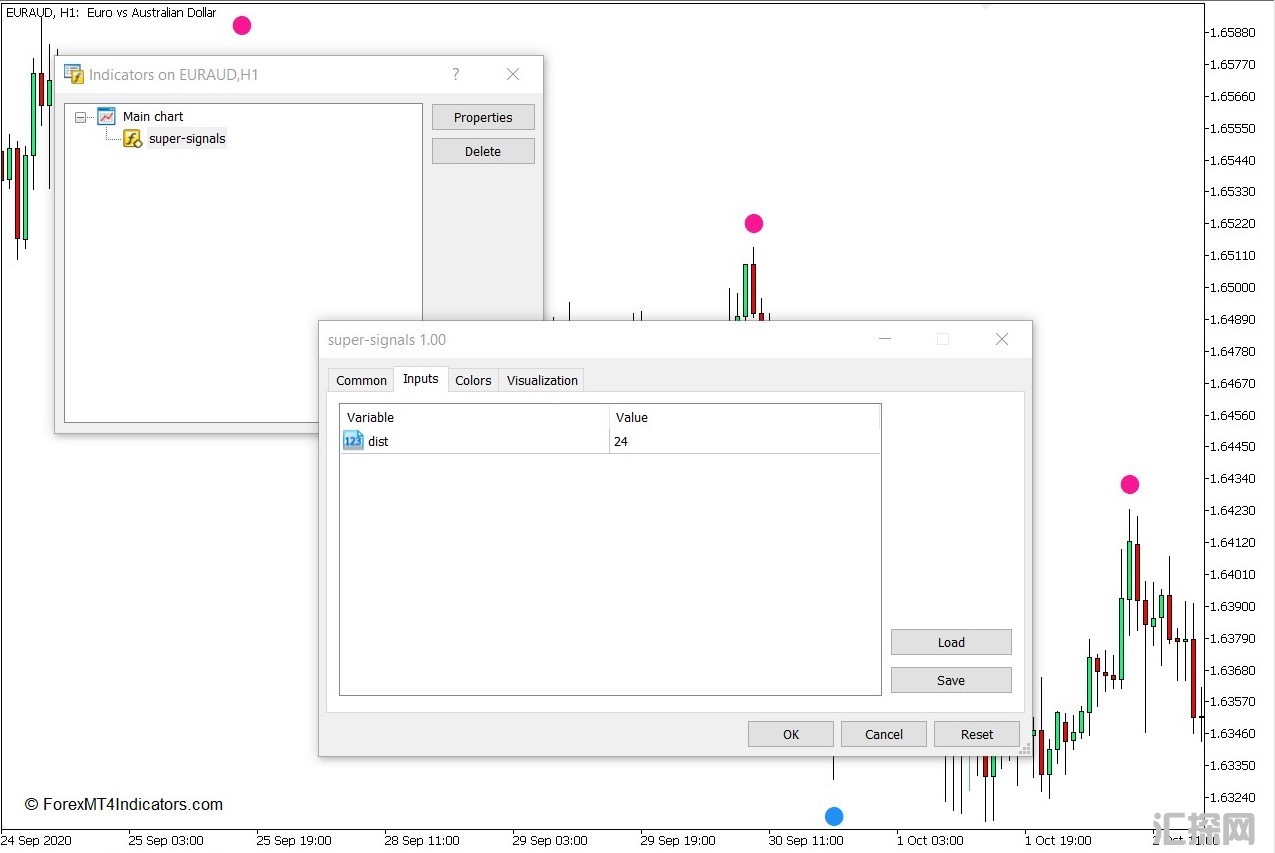
Task: Click the dist variable integer icon
Action: pyautogui.click(x=353, y=441)
